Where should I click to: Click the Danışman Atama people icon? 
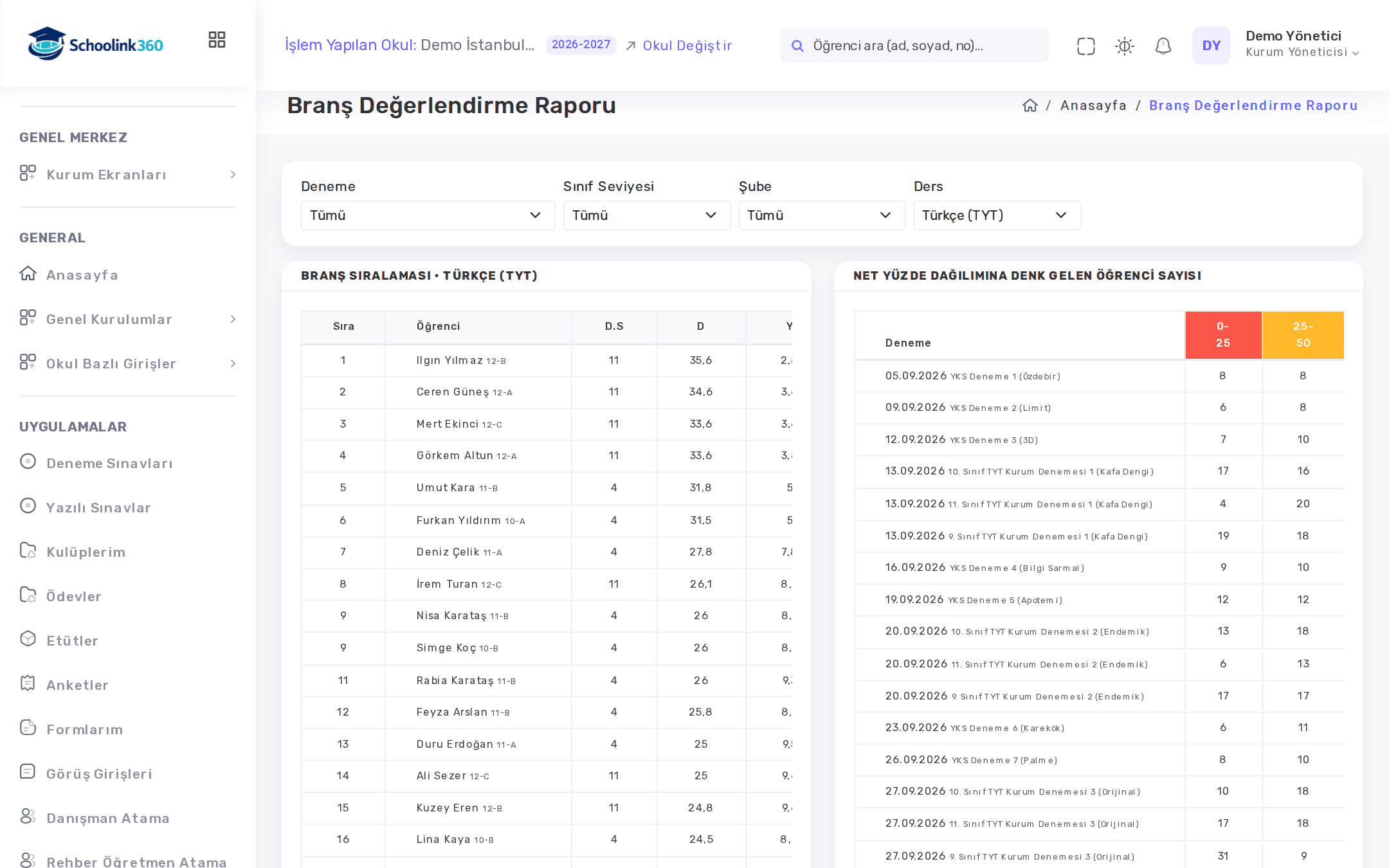click(28, 816)
